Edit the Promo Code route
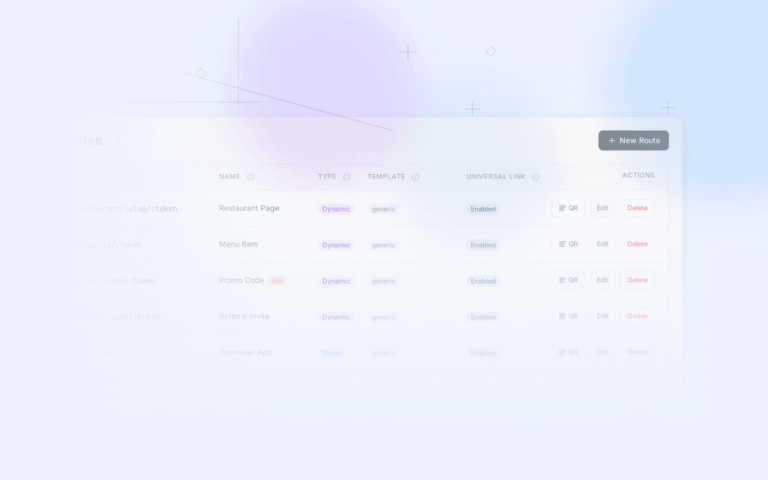 [x=602, y=280]
